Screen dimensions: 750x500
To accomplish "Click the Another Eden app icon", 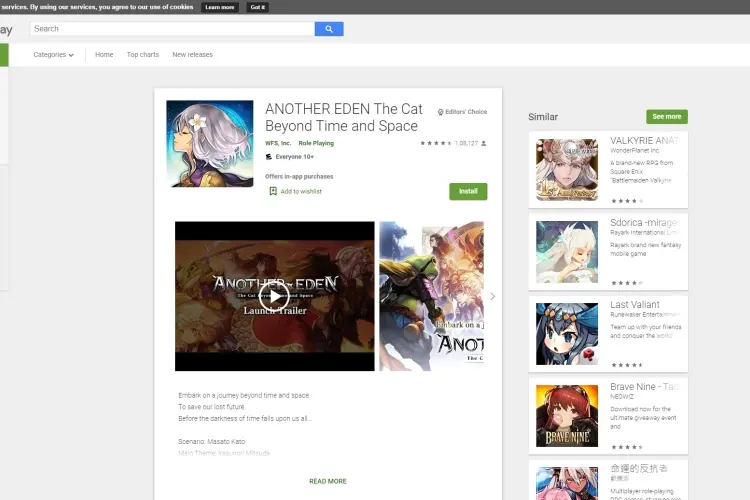I will click(210, 144).
